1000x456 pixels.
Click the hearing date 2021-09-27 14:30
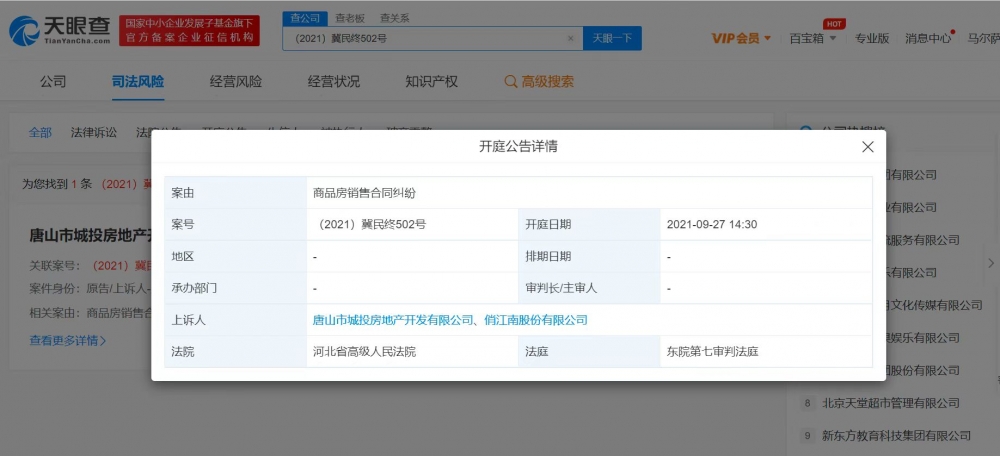tap(712, 224)
